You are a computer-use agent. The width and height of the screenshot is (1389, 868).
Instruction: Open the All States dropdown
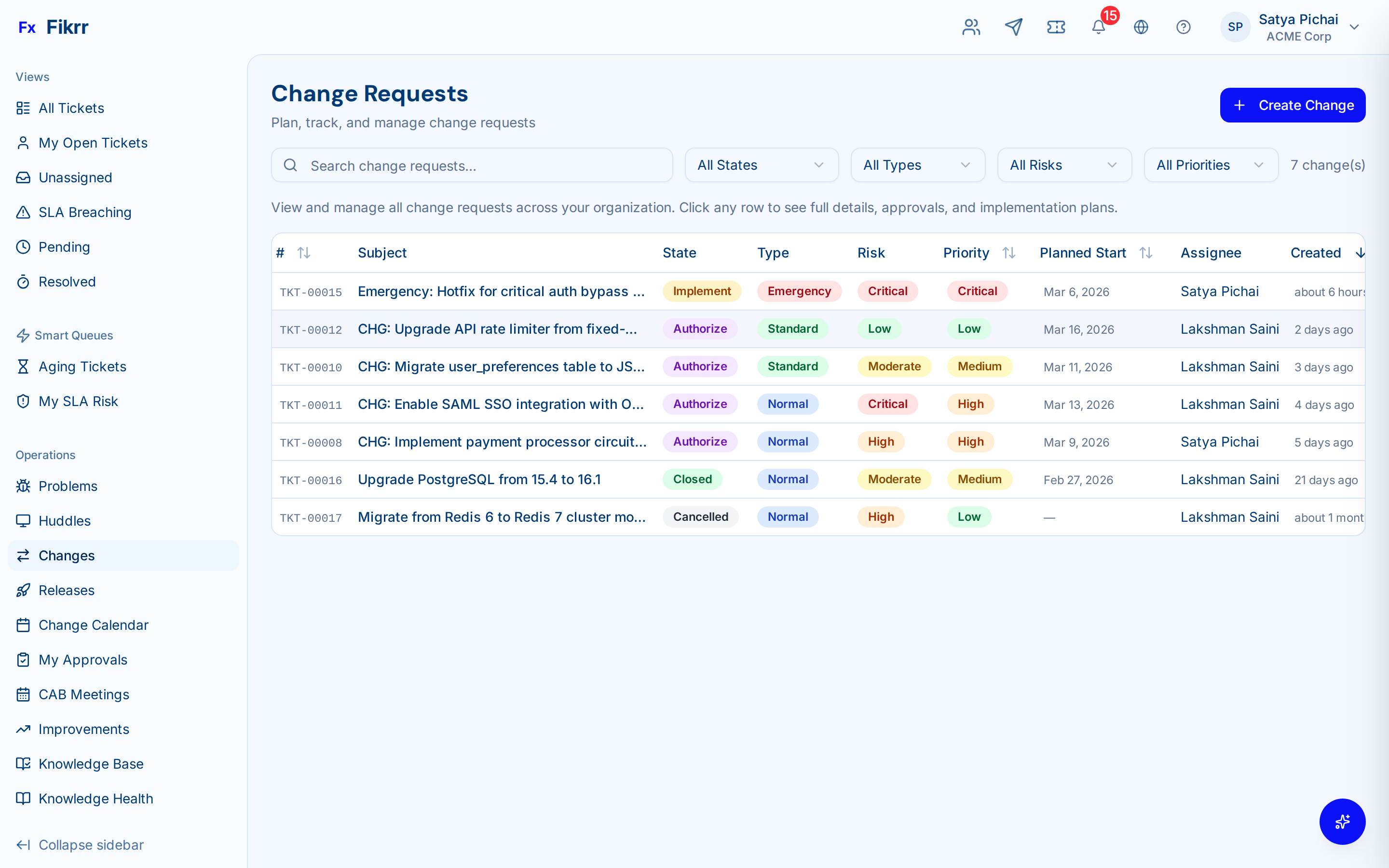(x=761, y=165)
